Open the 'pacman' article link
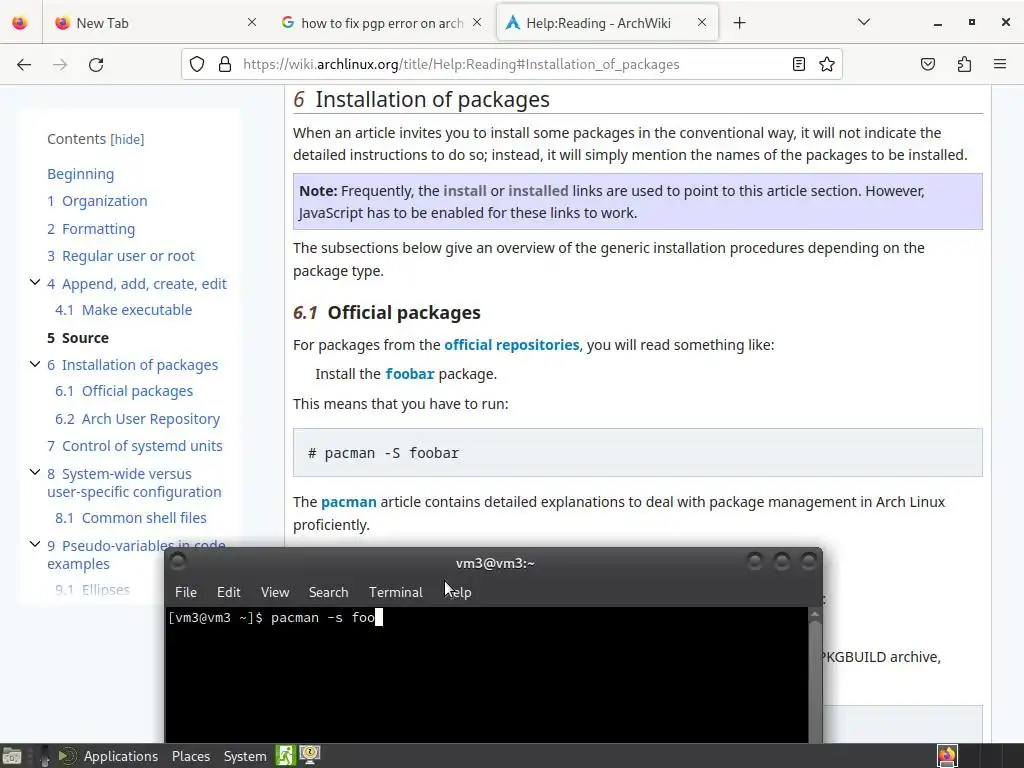The width and height of the screenshot is (1024, 768). click(349, 502)
